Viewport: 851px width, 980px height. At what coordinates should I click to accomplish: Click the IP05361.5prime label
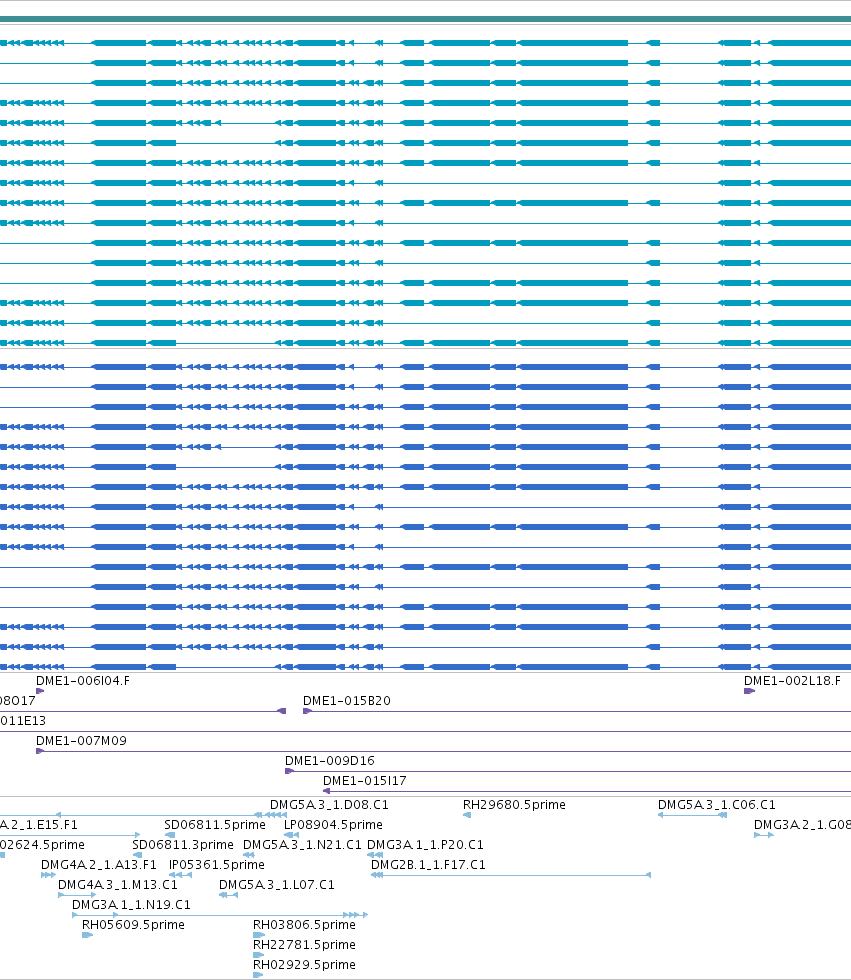[216, 864]
